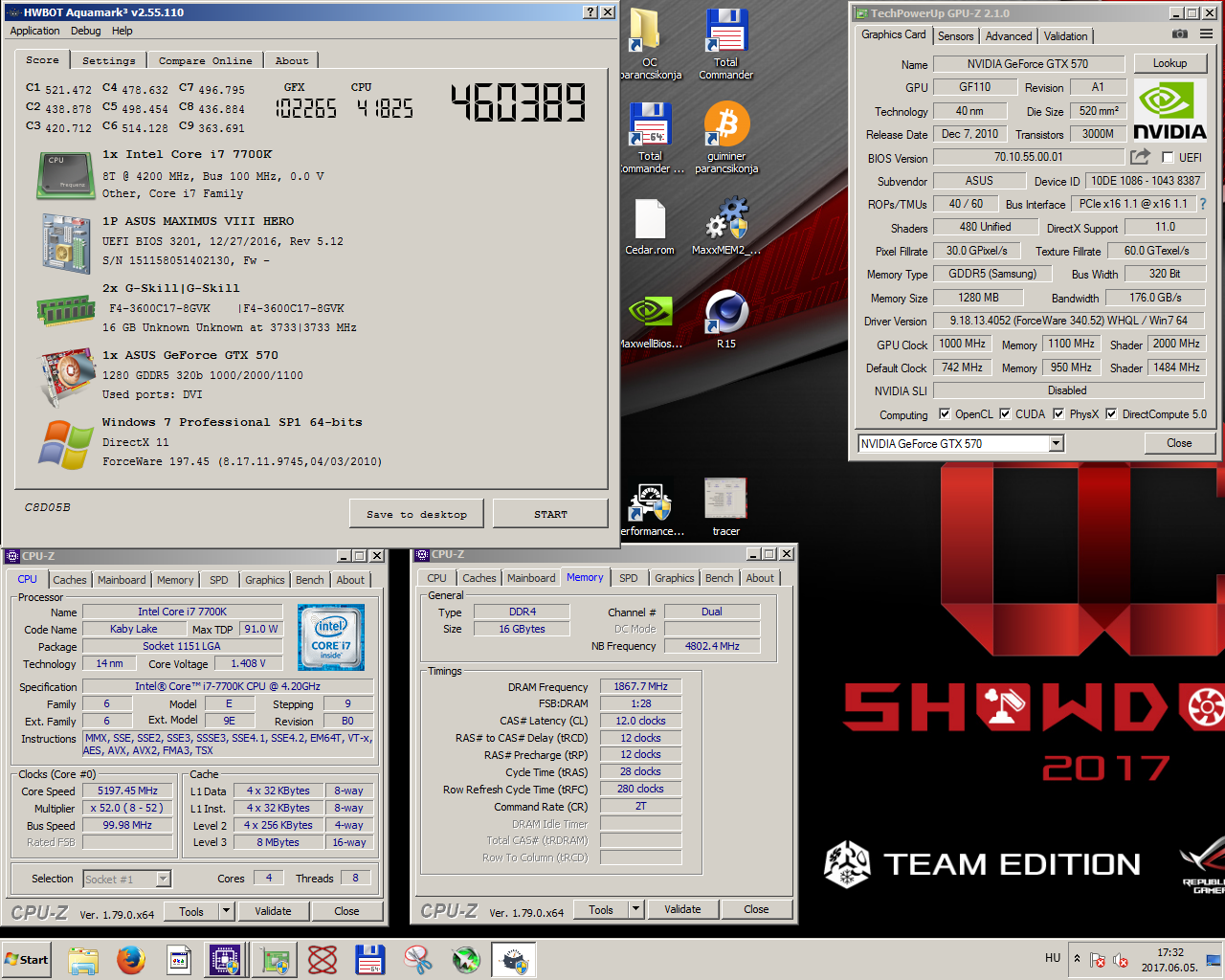Screen dimensions: 1225x980
Task: Click the show desktop tray icon
Action: click(1213, 960)
